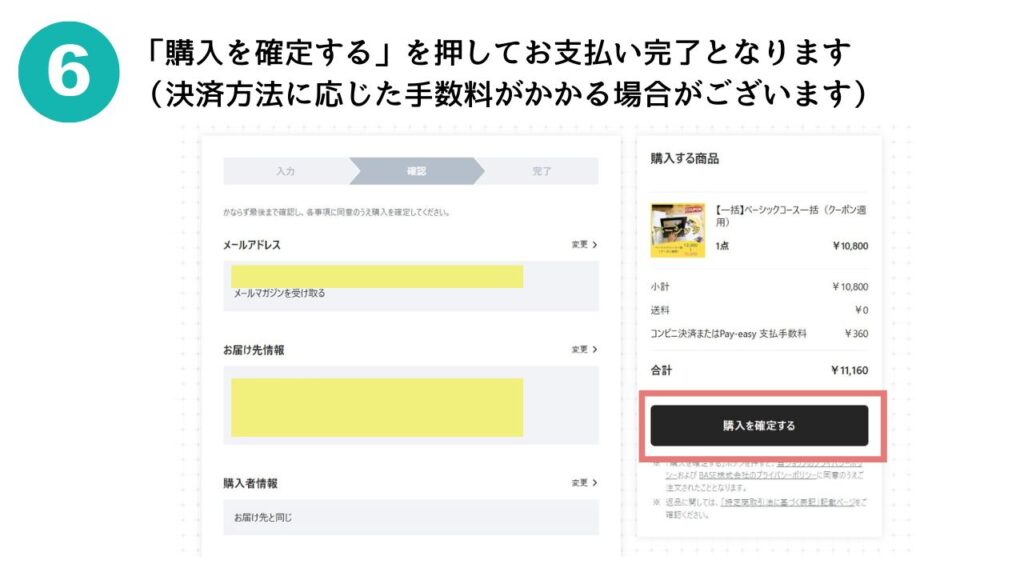Click the chevron arrow in 購入者情報 header
The height and width of the screenshot is (576, 1024).
(594, 483)
